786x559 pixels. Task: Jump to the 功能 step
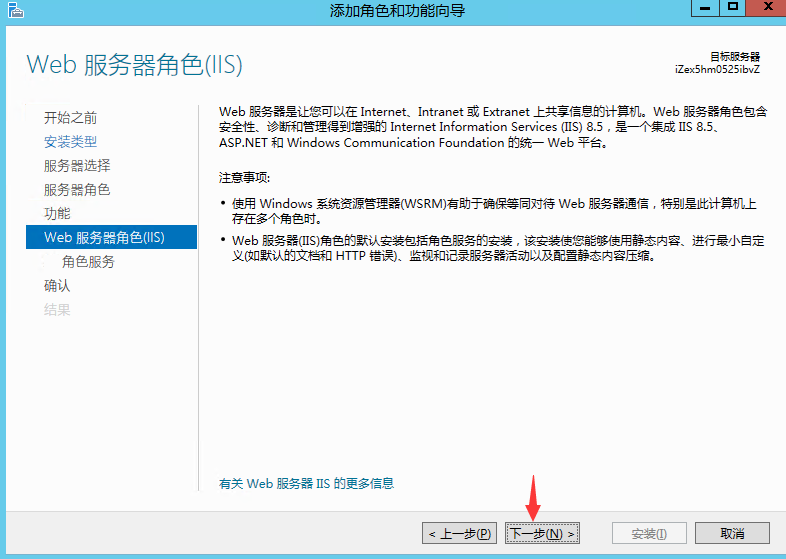click(57, 214)
